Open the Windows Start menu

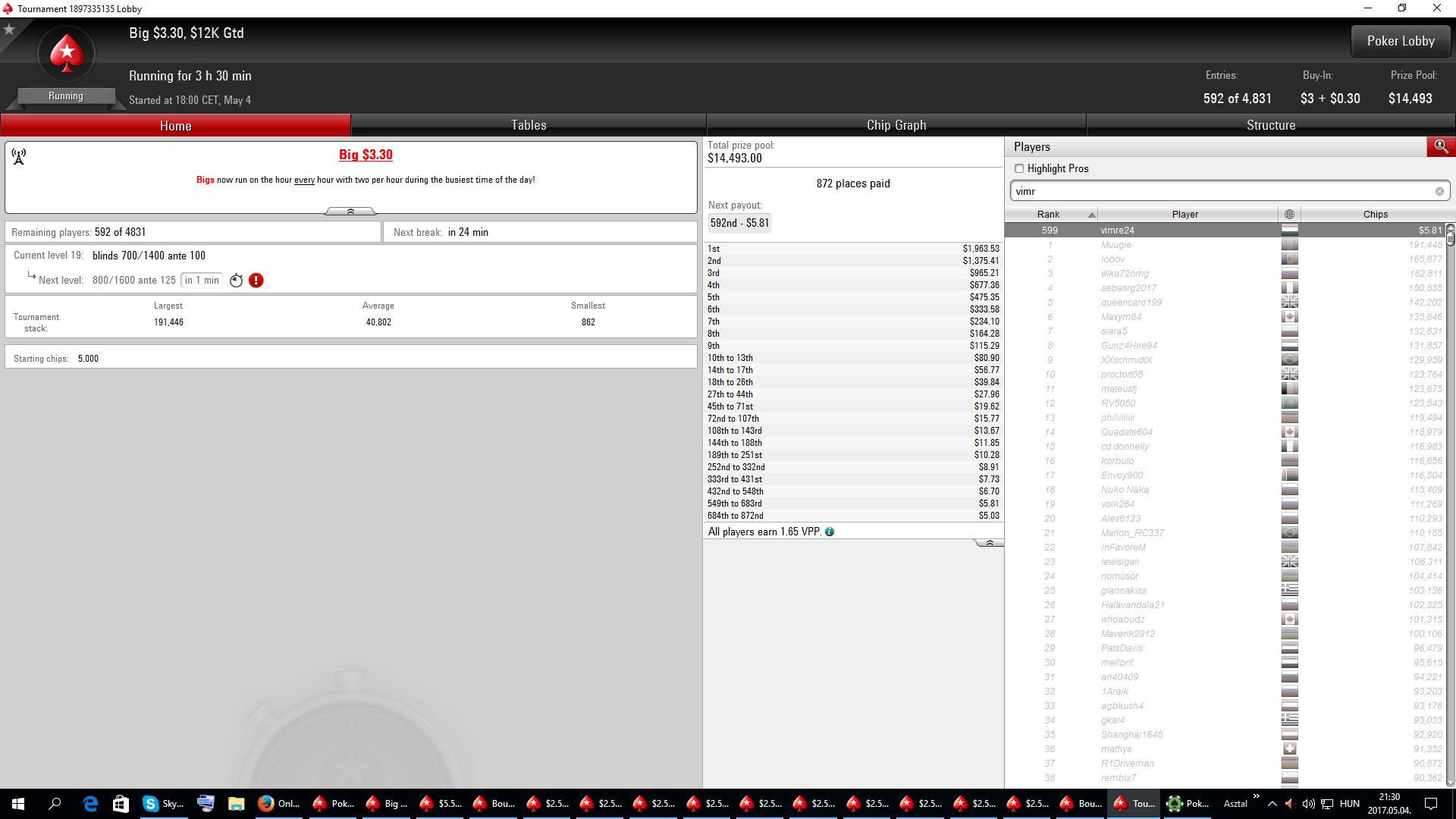coord(18,804)
